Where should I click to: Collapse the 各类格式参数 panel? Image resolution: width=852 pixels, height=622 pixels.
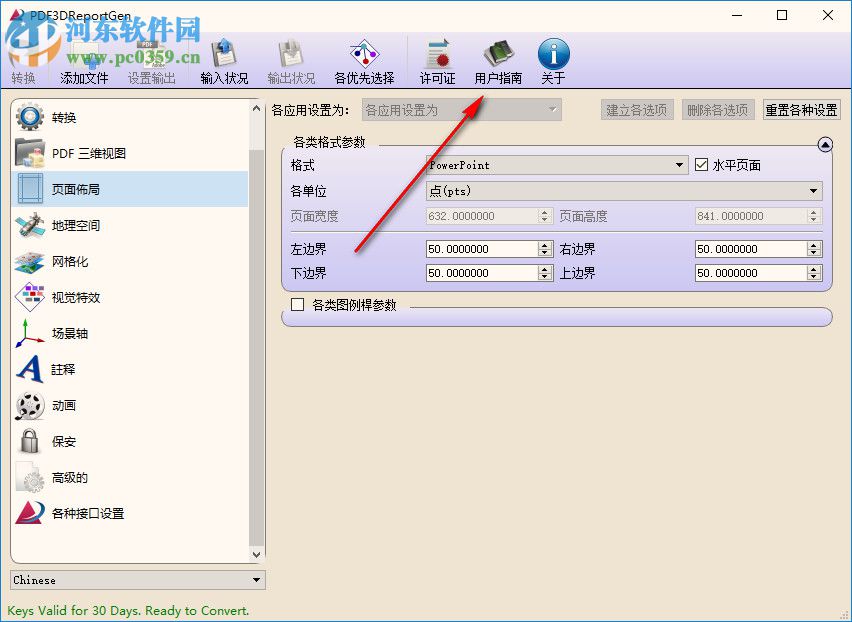click(824, 144)
